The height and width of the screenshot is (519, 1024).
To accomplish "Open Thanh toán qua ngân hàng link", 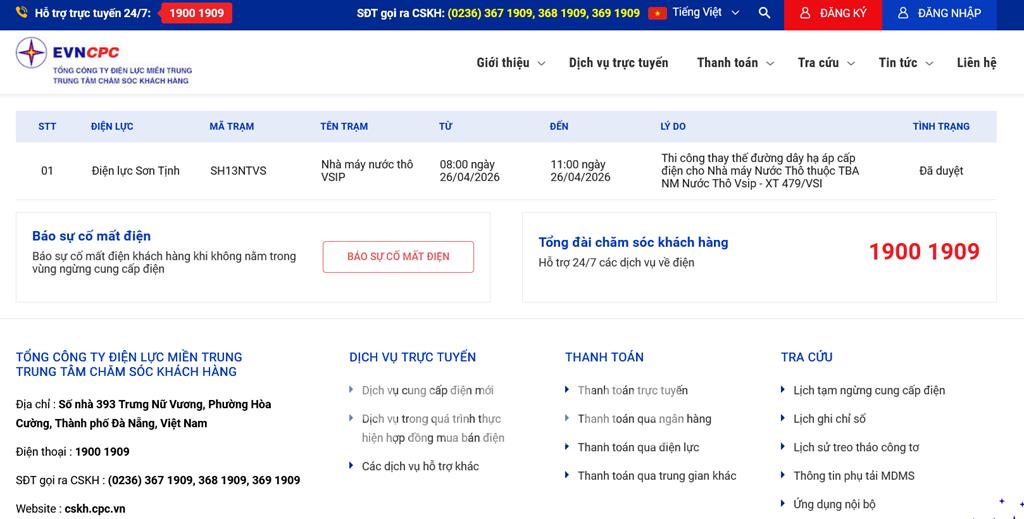I will point(644,419).
